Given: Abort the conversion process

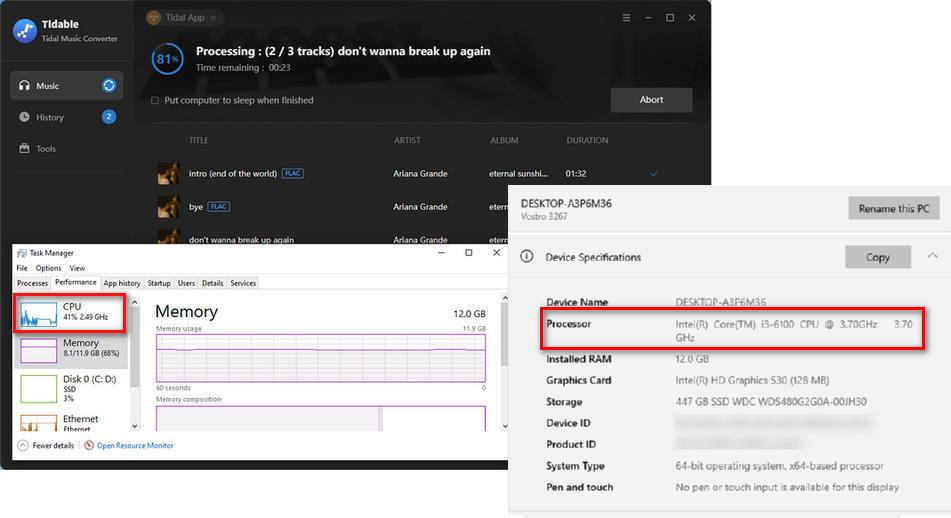Looking at the screenshot, I should (651, 99).
